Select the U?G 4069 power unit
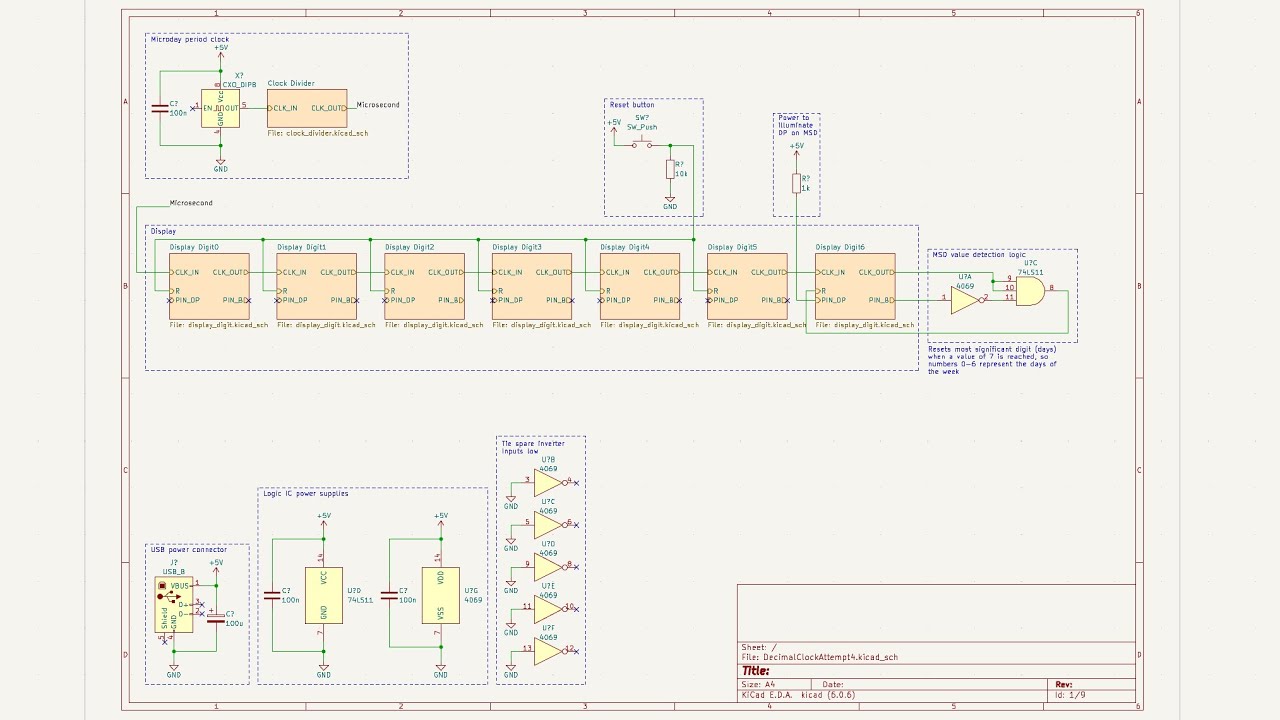 (441, 595)
